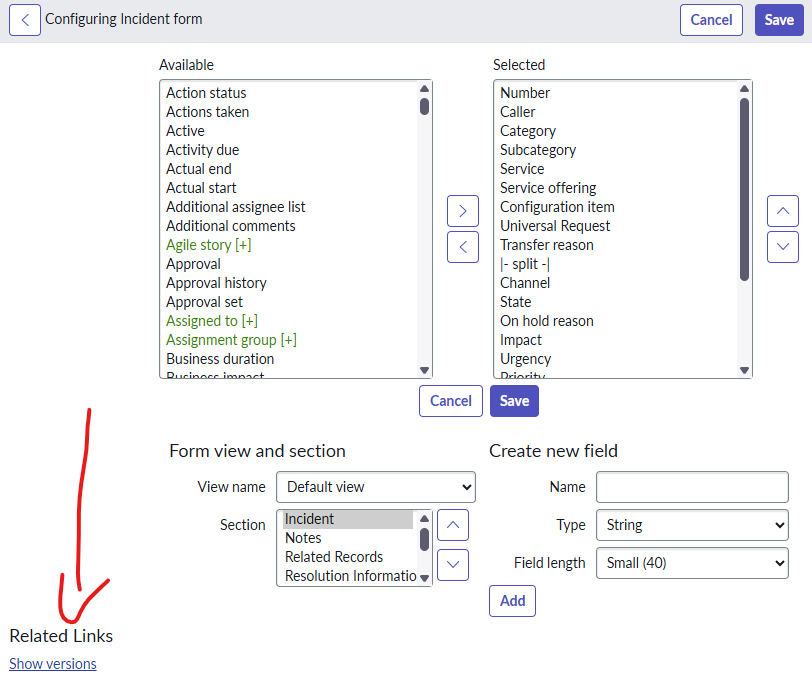Image resolution: width=812 pixels, height=689 pixels.
Task: Move the selected field down in the list
Action: pyautogui.click(x=782, y=246)
